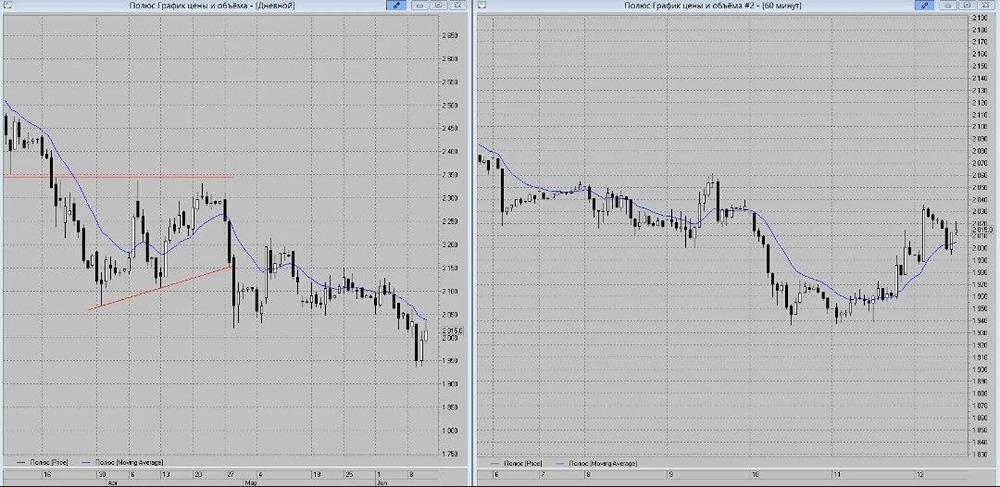Minimize the daily chart window
The image size is (1000, 487).
pyautogui.click(x=420, y=5)
